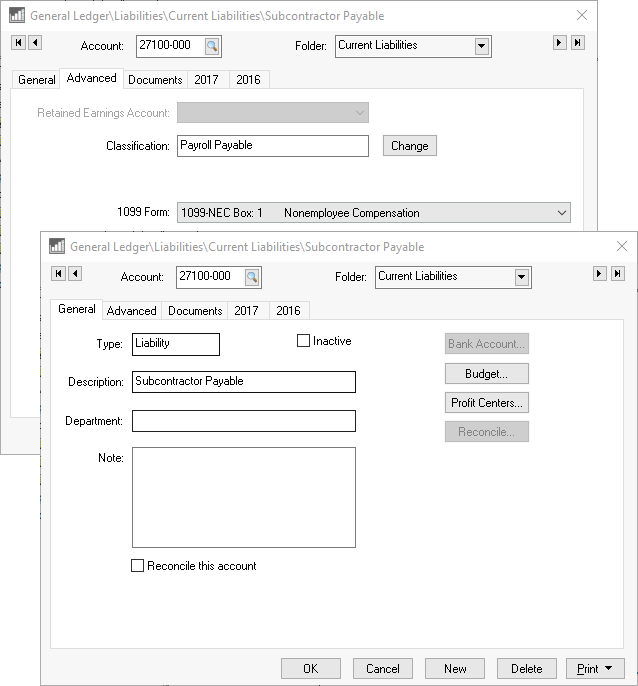Toggle the Inactive checkbox
Viewport: 638px width, 686px height.
304,341
